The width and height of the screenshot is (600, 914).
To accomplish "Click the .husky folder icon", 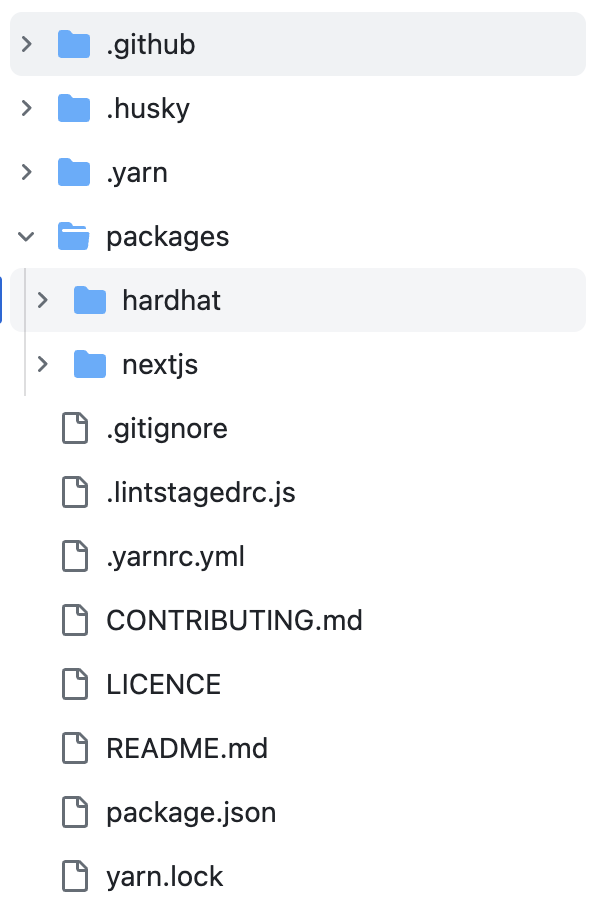I will [73, 108].
